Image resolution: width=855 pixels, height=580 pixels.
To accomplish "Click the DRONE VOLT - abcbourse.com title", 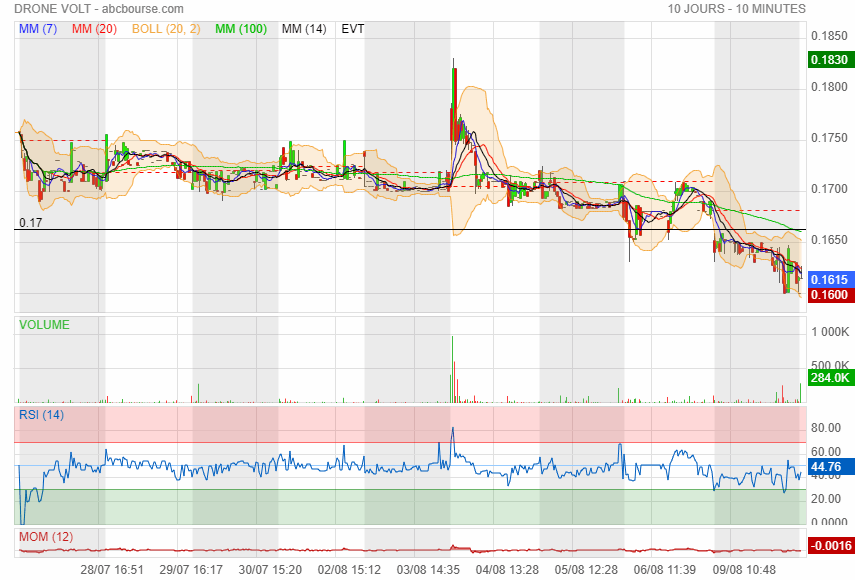I will (99, 9).
